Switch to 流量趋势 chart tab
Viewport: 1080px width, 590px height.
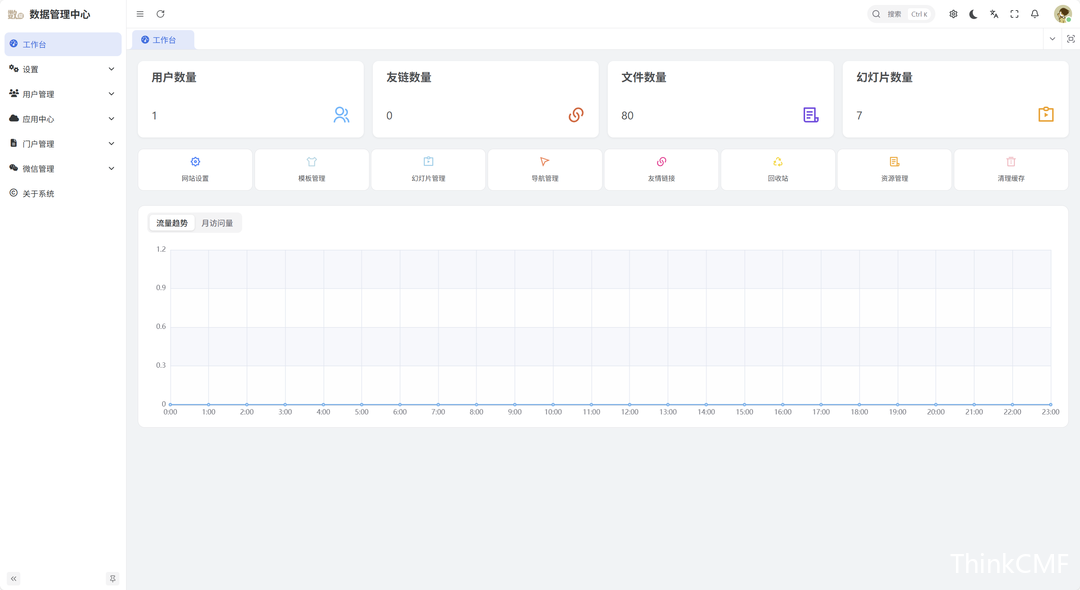click(x=172, y=223)
